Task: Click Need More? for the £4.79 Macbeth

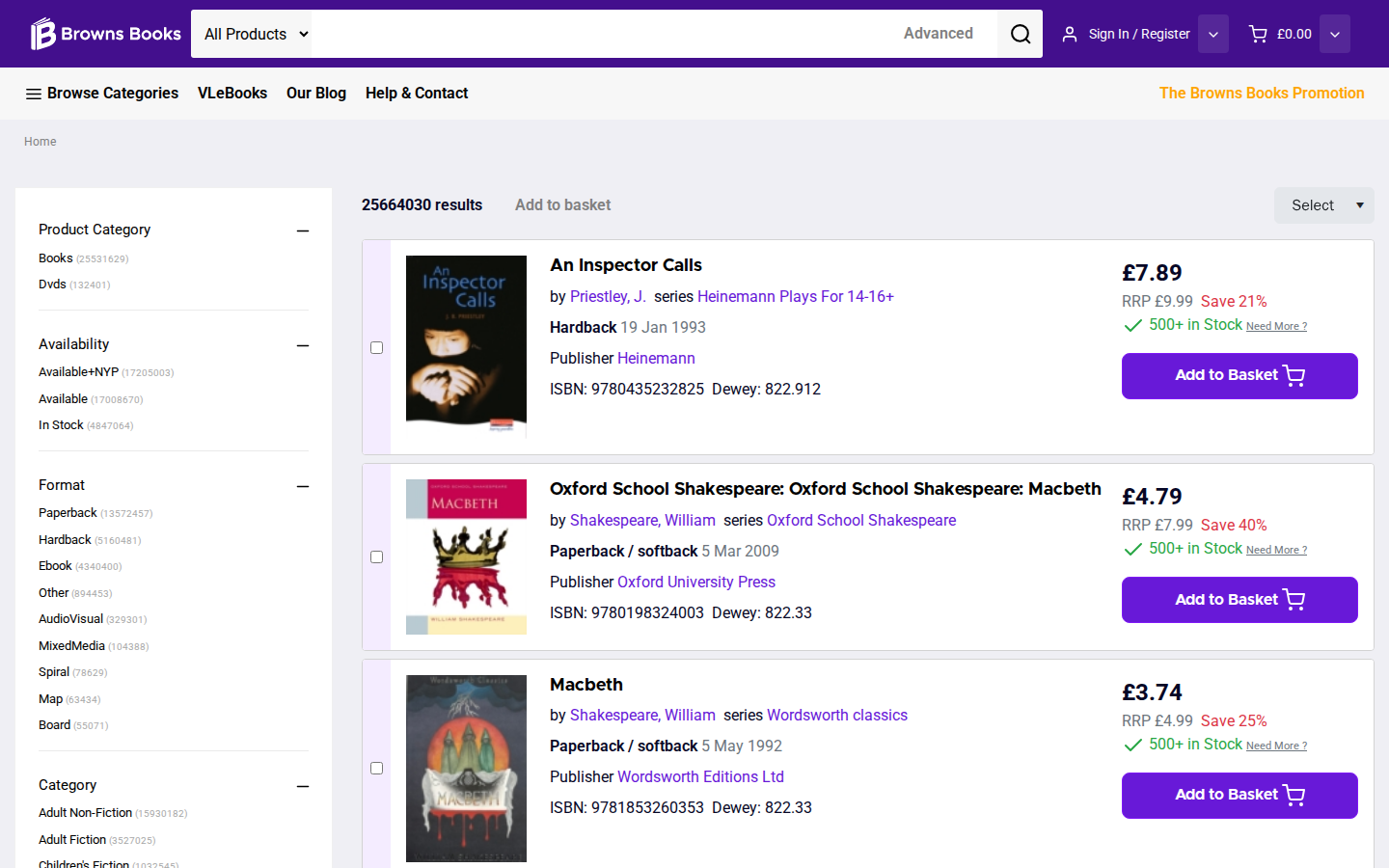Action: click(1276, 551)
